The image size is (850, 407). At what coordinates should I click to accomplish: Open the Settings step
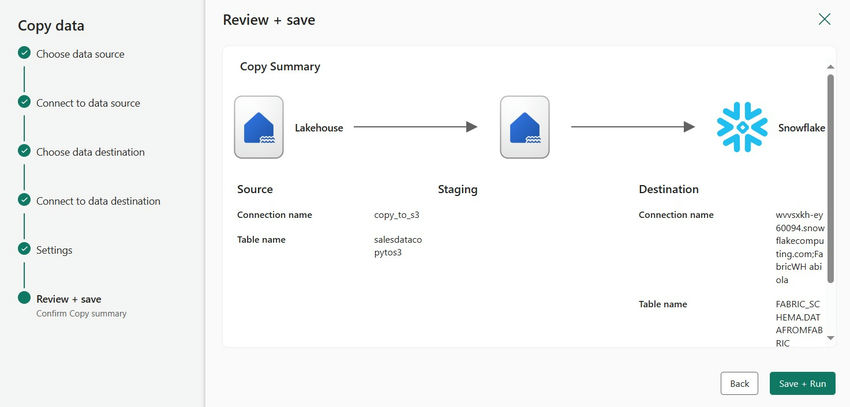[x=54, y=250]
